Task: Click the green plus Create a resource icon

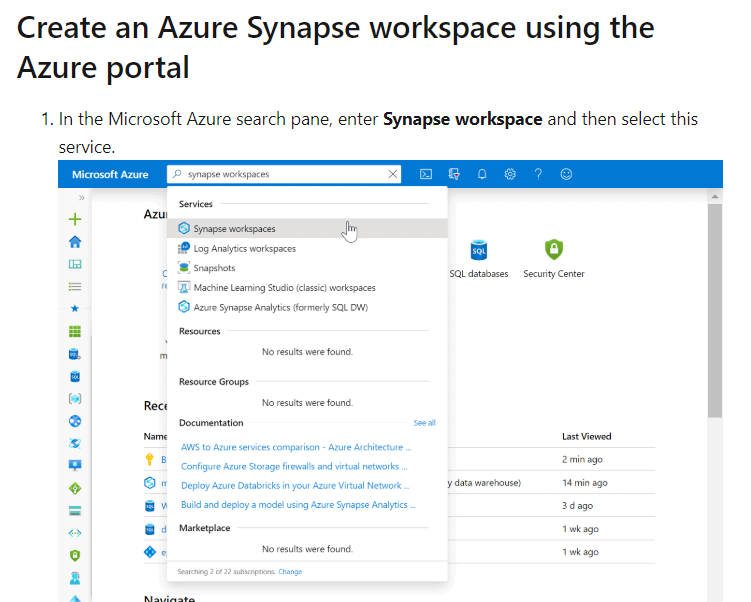Action: (75, 219)
